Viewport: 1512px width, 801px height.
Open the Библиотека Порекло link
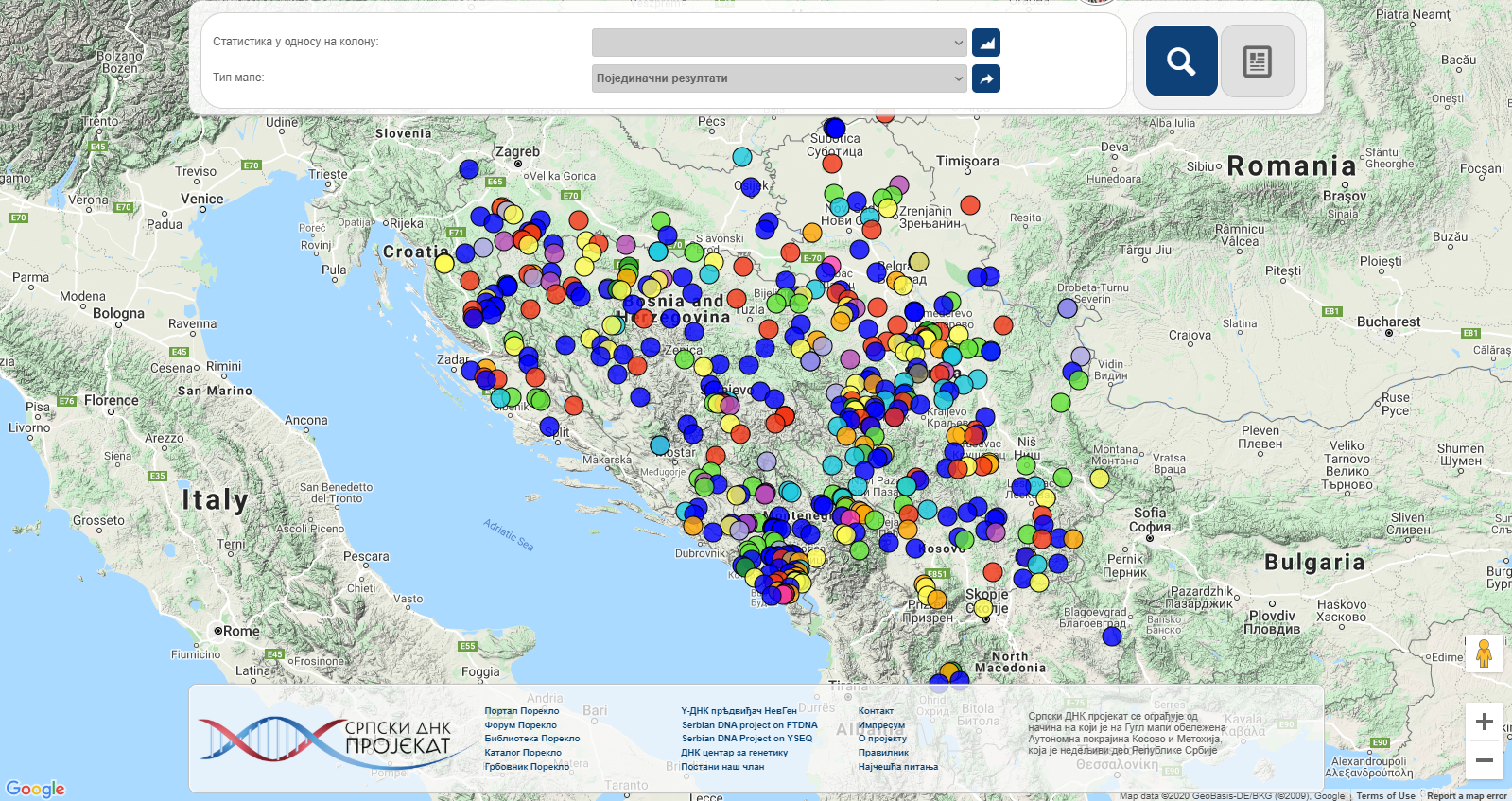pos(532,739)
